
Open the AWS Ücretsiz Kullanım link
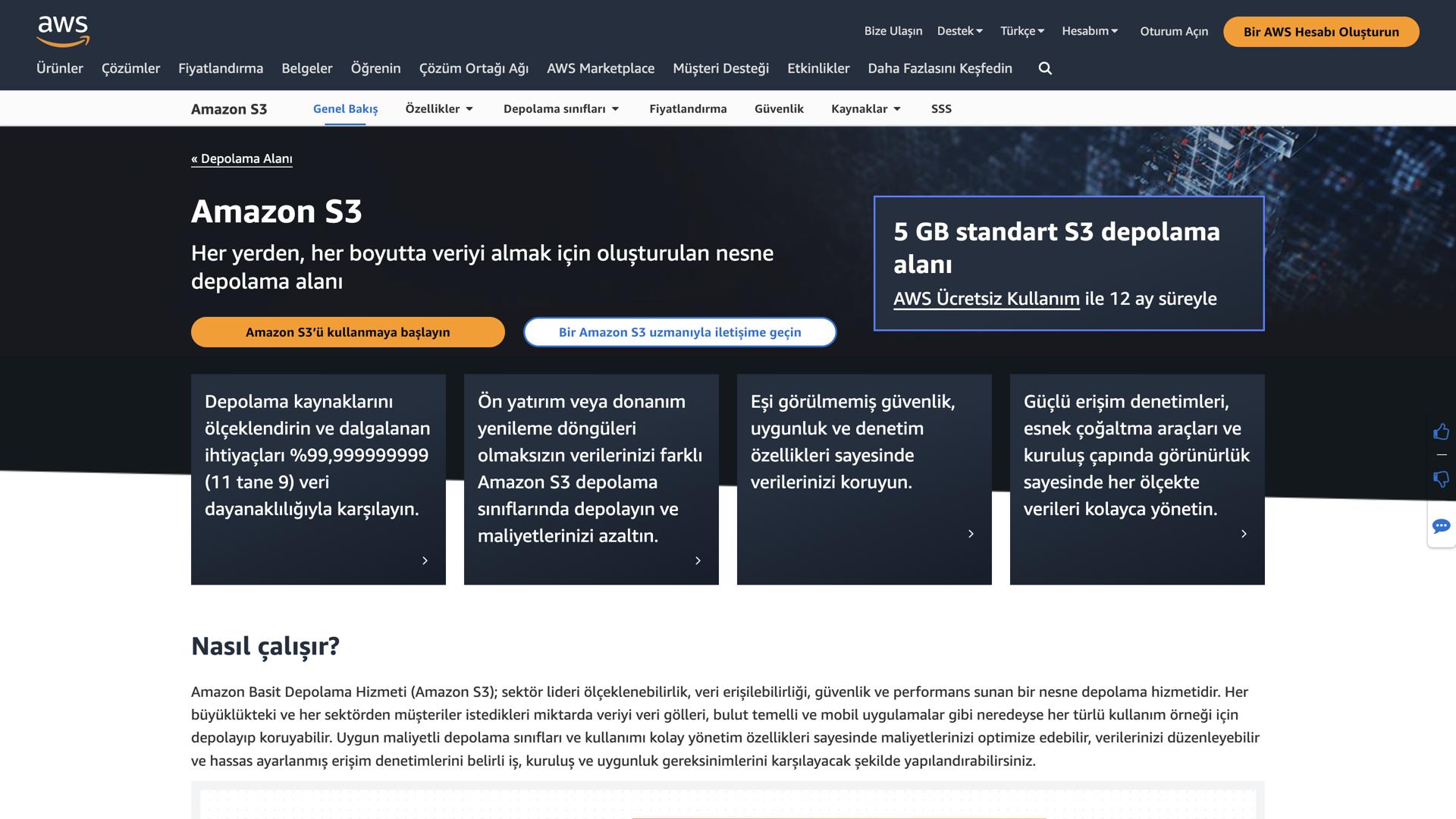point(986,299)
